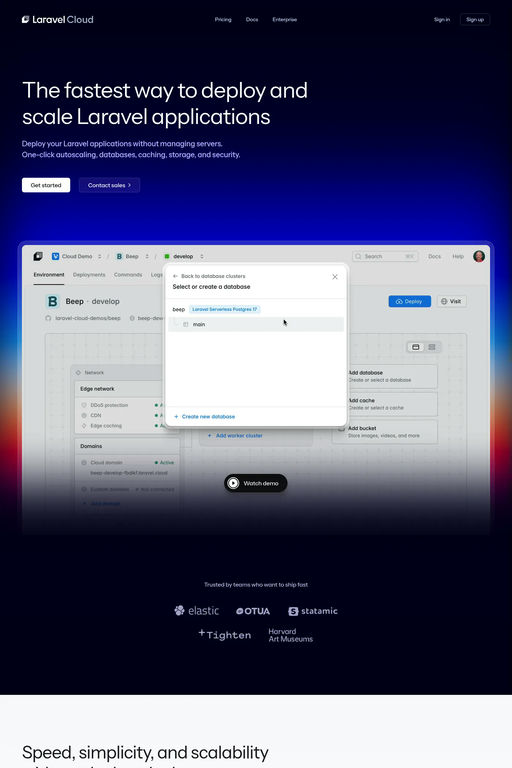Click Help in the demo dashboard header
The height and width of the screenshot is (768, 512).
point(458,256)
